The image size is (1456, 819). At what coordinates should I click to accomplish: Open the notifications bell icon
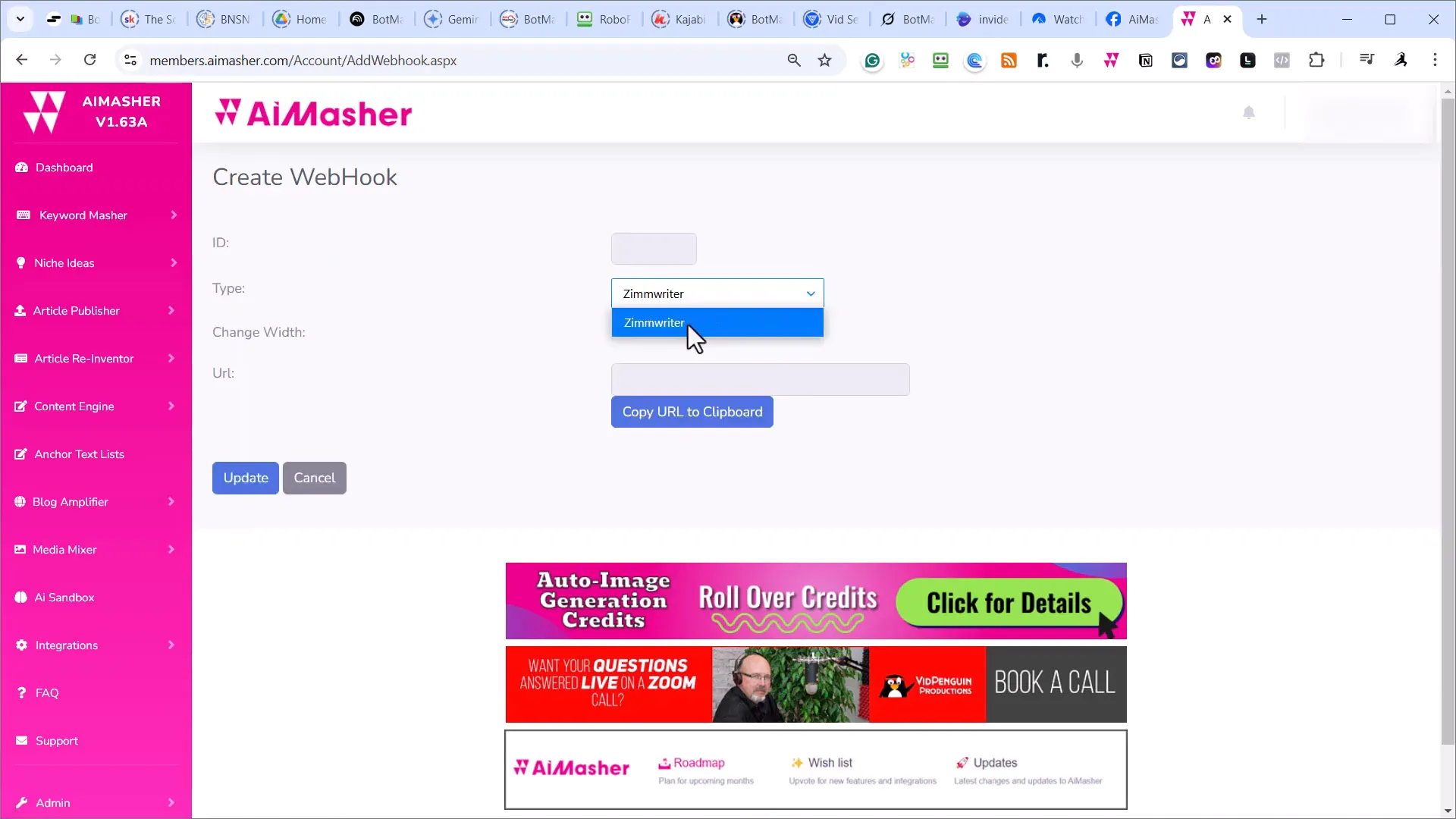click(1249, 113)
